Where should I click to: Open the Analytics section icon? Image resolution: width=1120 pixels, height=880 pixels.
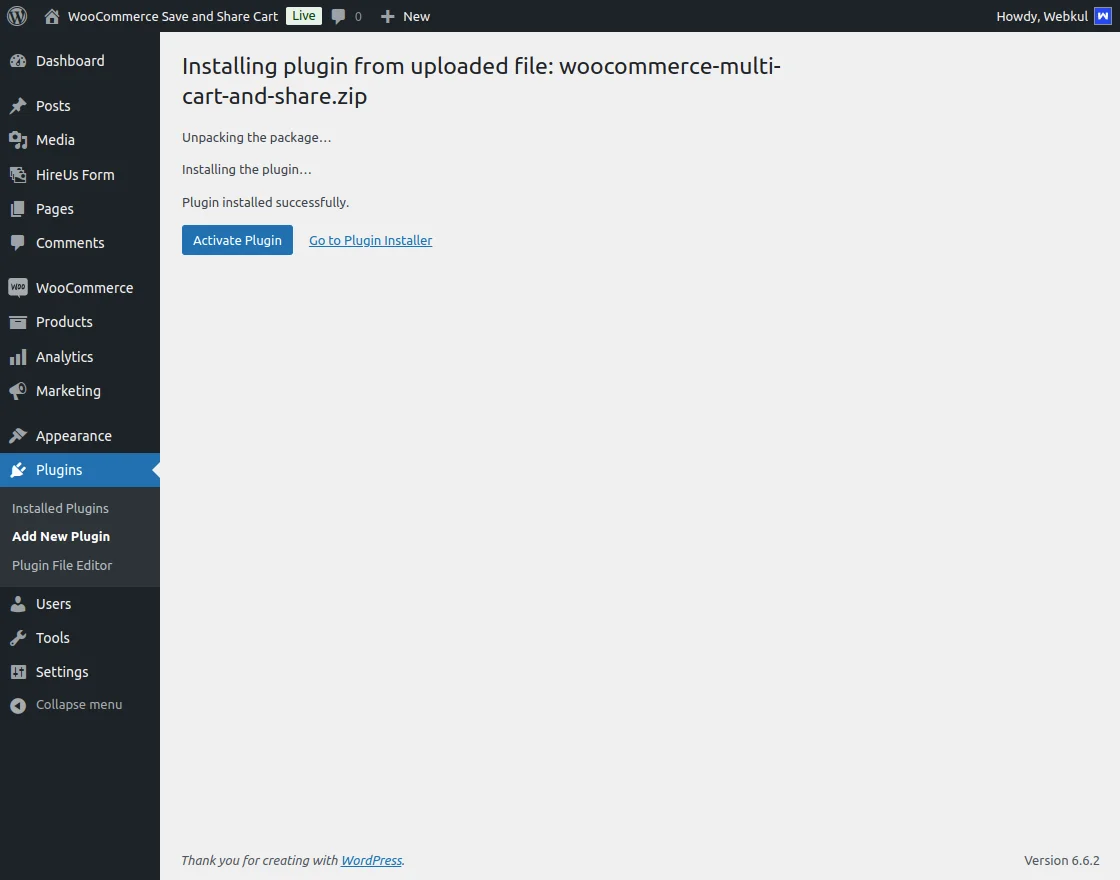(x=20, y=357)
